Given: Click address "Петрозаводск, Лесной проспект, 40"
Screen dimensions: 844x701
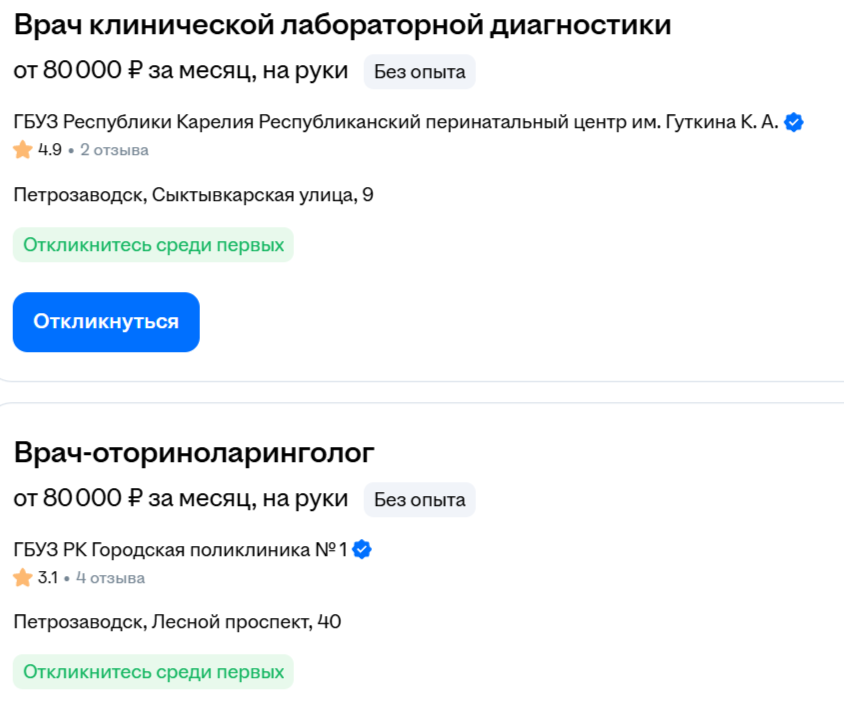Looking at the screenshot, I should tap(177, 622).
